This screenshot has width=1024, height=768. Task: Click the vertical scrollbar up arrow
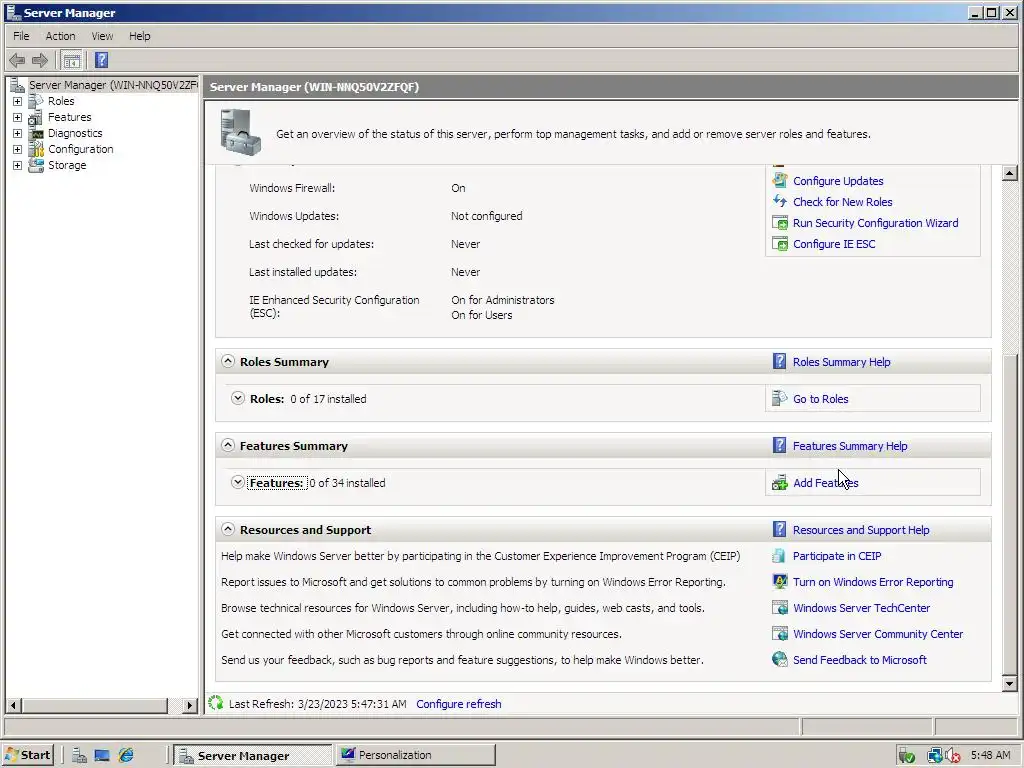(x=1009, y=173)
